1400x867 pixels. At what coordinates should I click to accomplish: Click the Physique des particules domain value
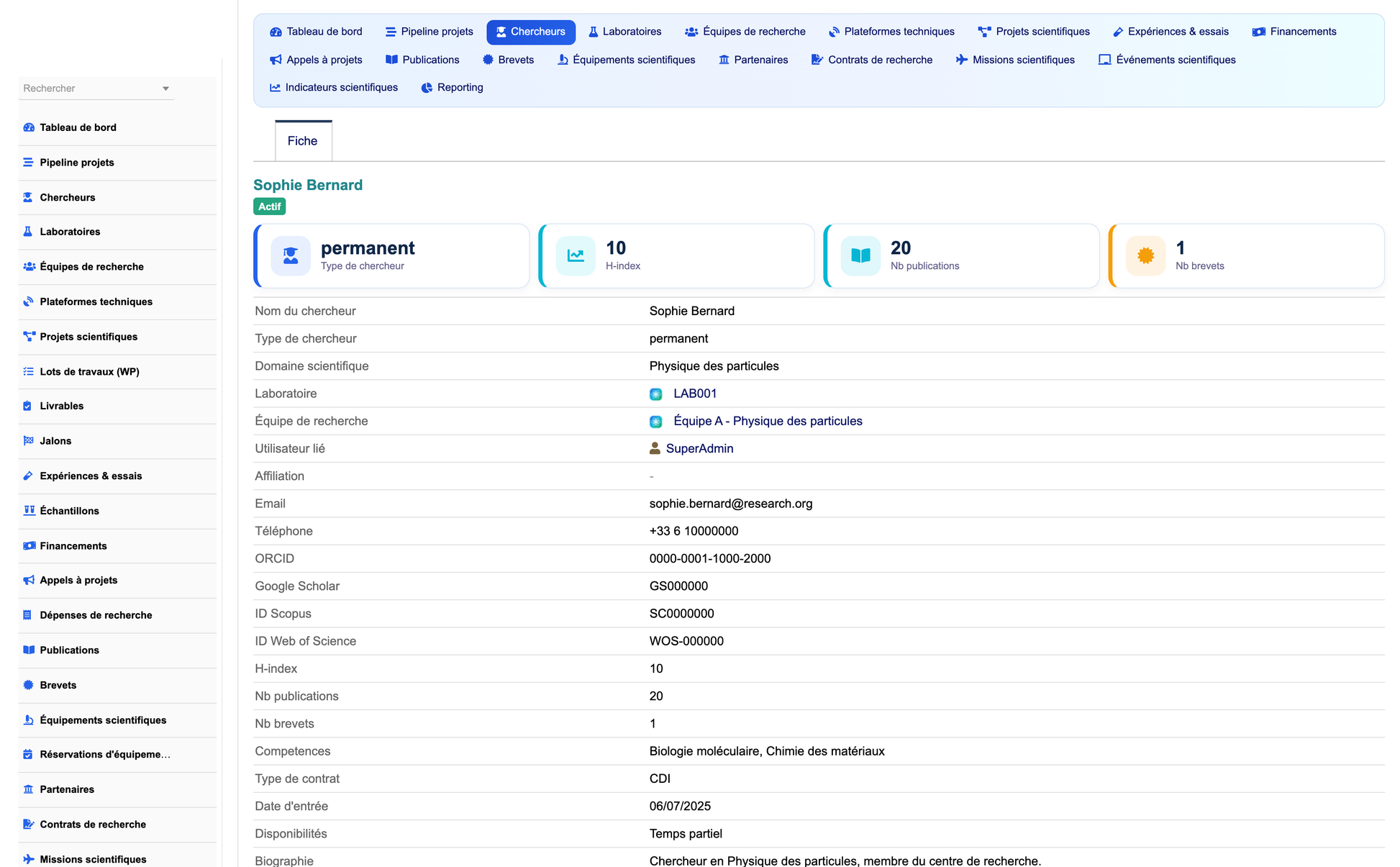(714, 366)
